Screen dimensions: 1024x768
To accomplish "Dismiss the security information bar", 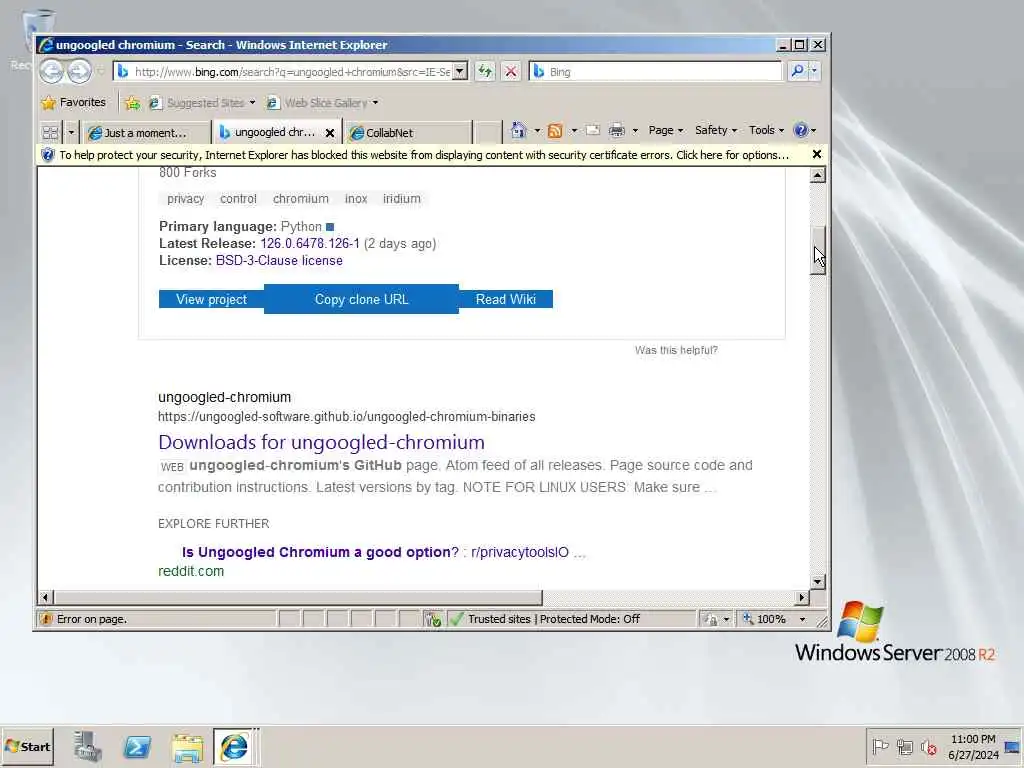I will point(816,154).
